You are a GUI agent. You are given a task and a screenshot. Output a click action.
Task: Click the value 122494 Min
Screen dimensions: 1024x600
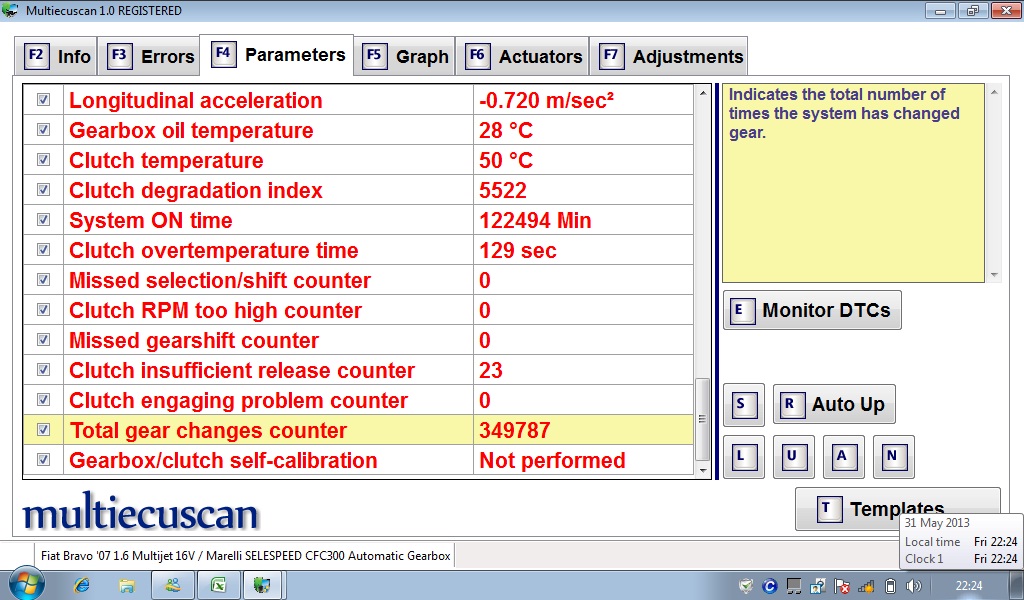[x=535, y=220]
